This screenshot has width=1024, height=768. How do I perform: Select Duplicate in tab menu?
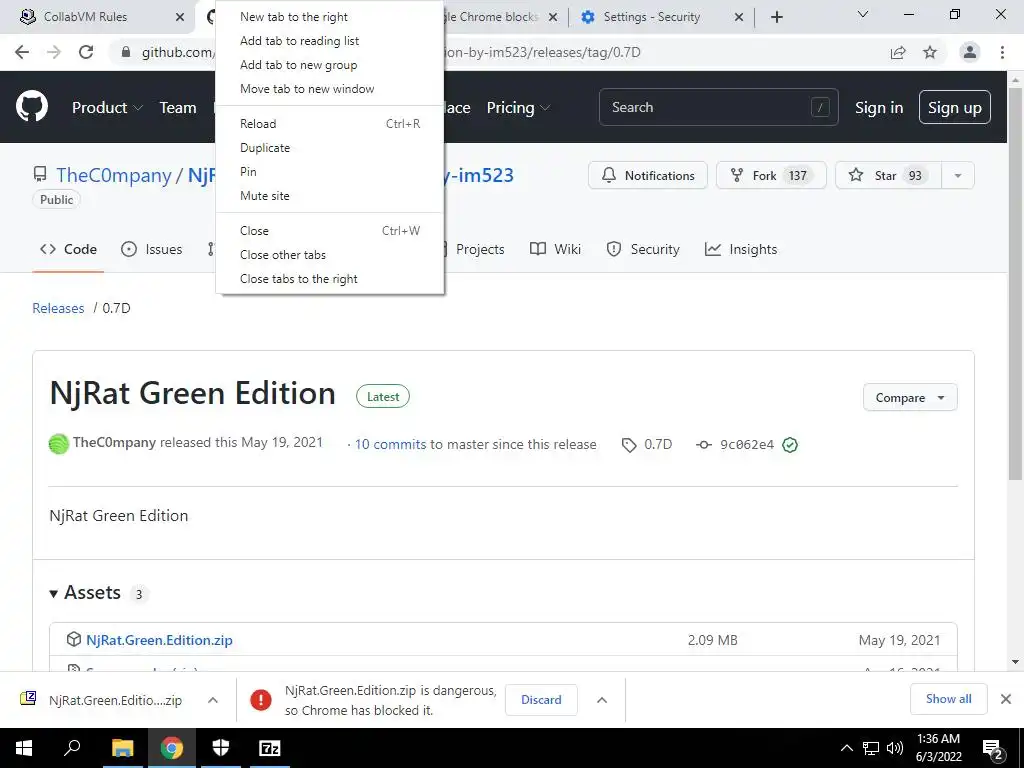click(x=330, y=148)
